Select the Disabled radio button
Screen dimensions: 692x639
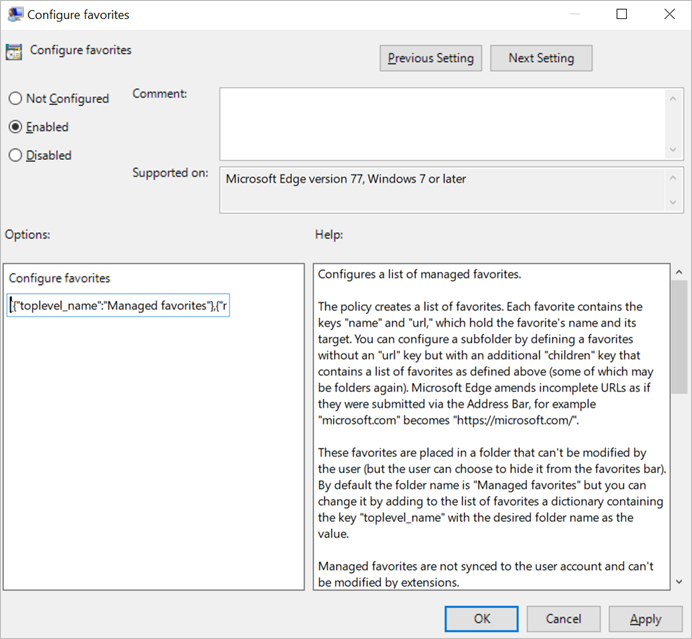15,155
